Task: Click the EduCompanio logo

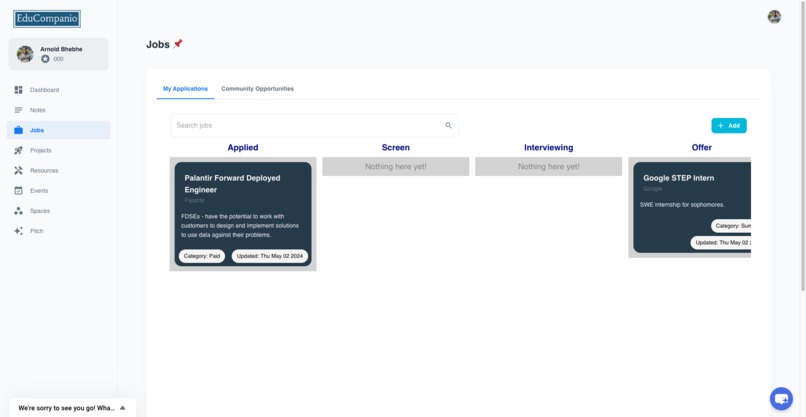Action: click(47, 19)
